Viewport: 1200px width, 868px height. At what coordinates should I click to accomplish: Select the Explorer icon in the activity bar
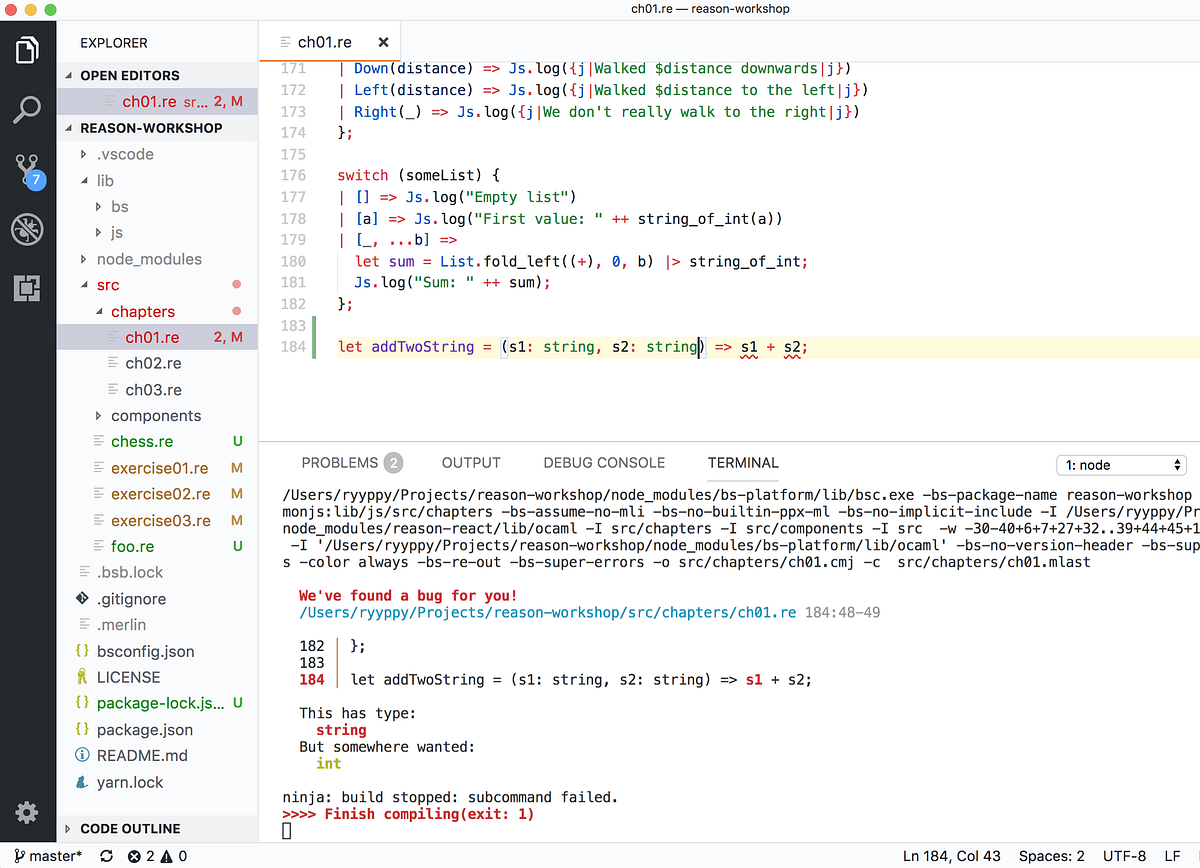pos(27,49)
